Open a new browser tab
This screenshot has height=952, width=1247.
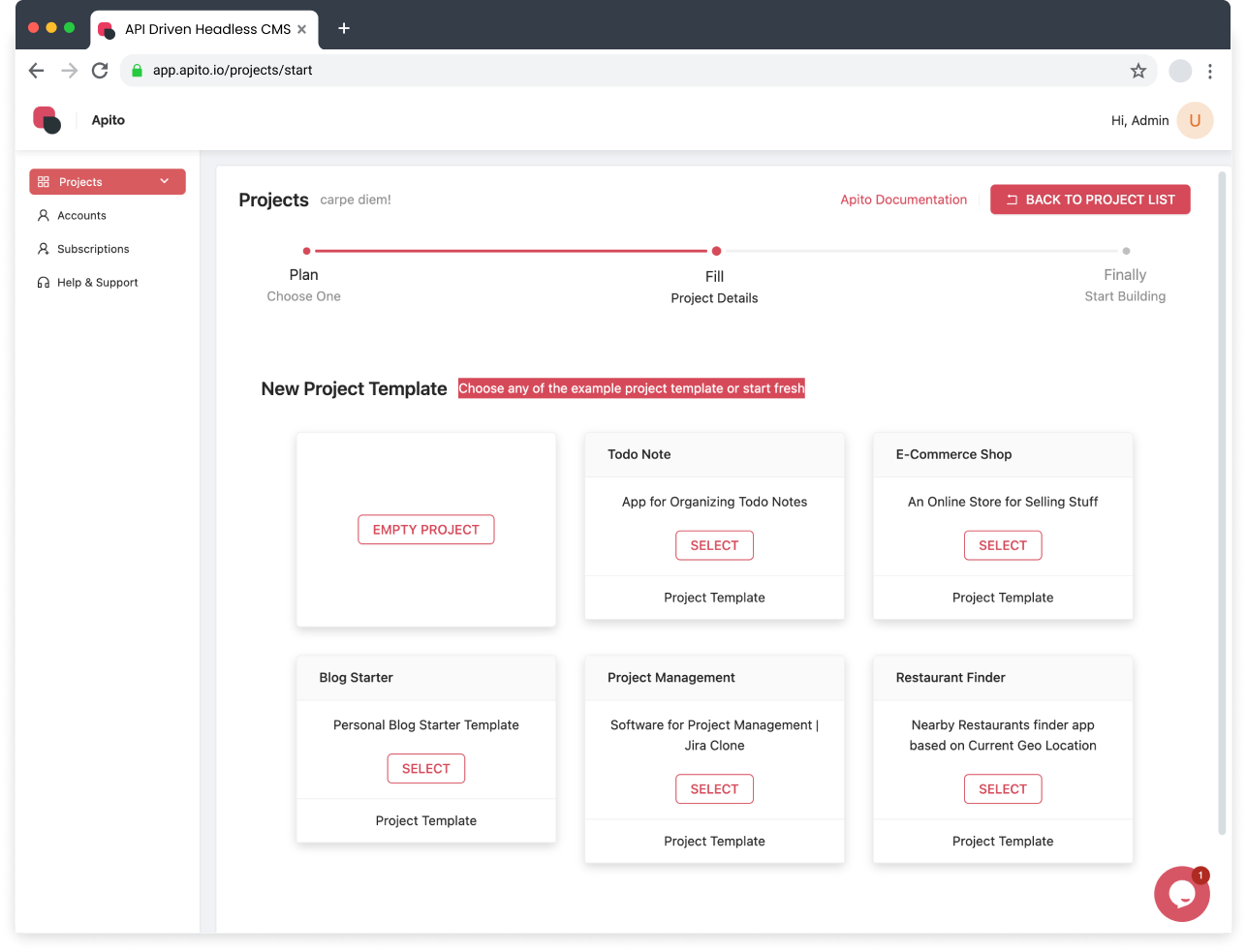(x=344, y=28)
